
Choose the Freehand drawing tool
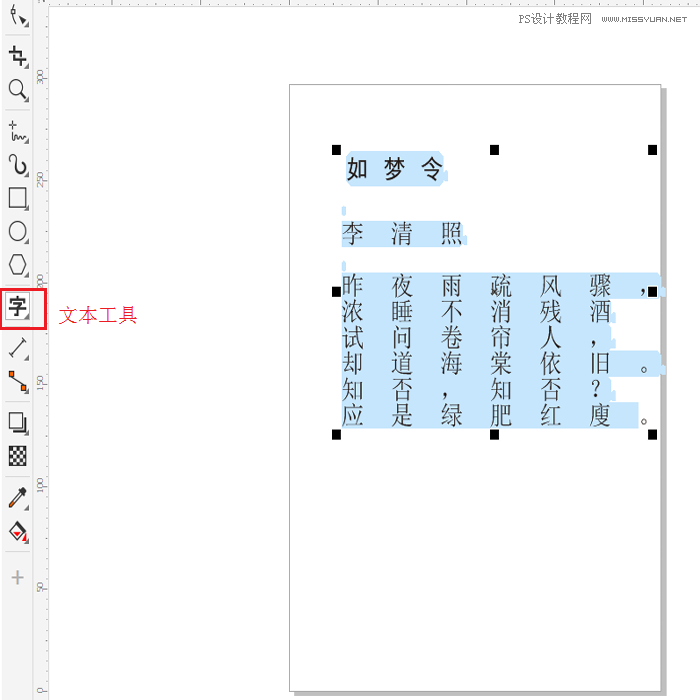17,130
